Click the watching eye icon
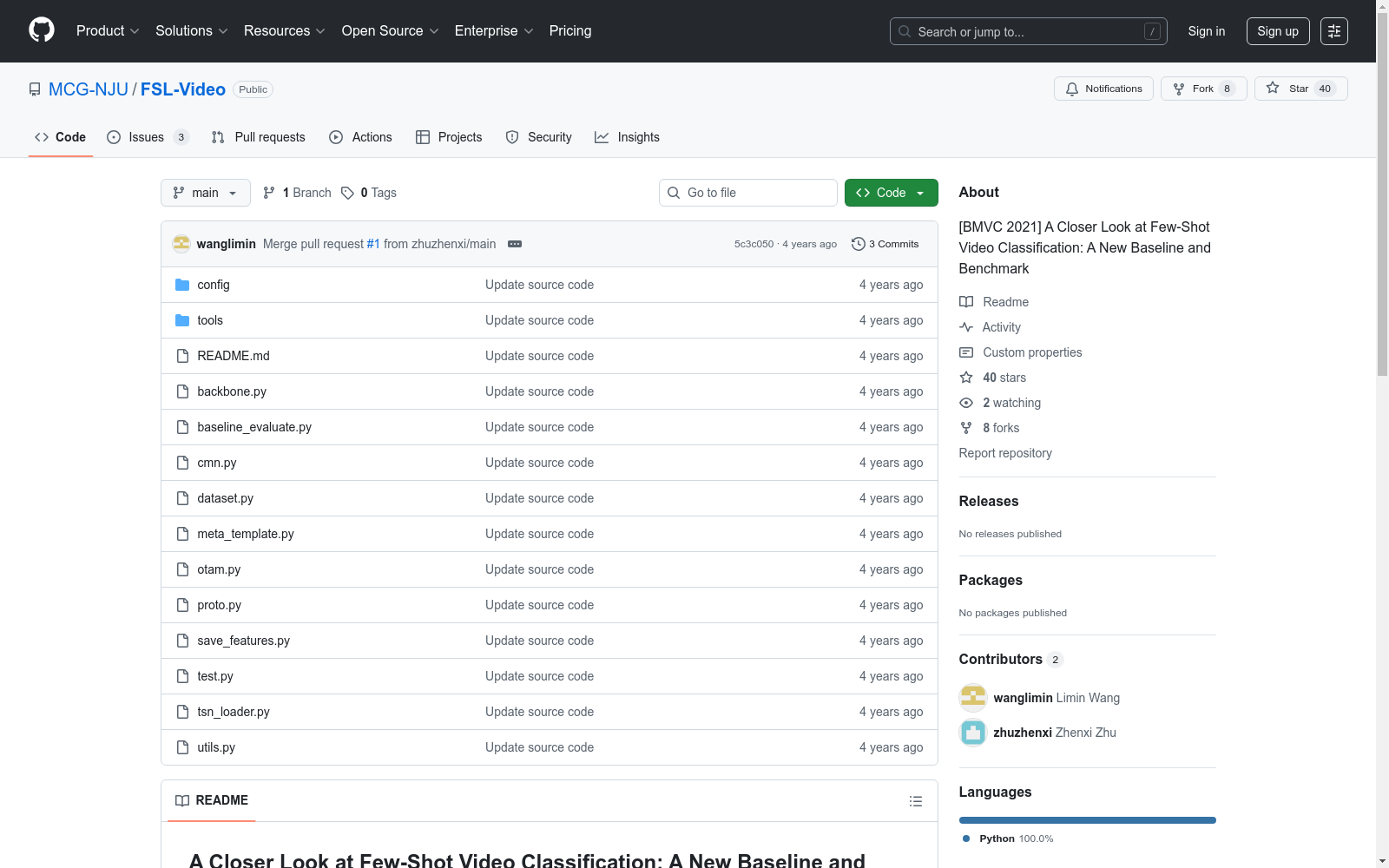Viewport: 1389px width, 868px height. 966,403
